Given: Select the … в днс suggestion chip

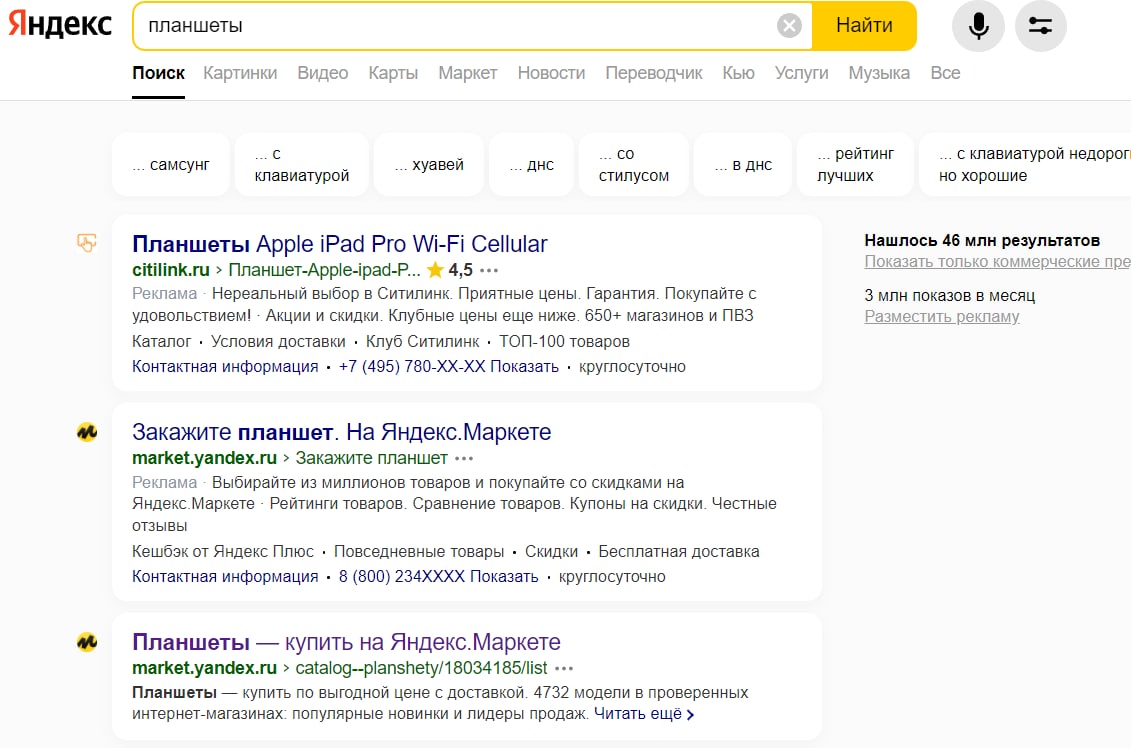Looking at the screenshot, I should (x=743, y=164).
